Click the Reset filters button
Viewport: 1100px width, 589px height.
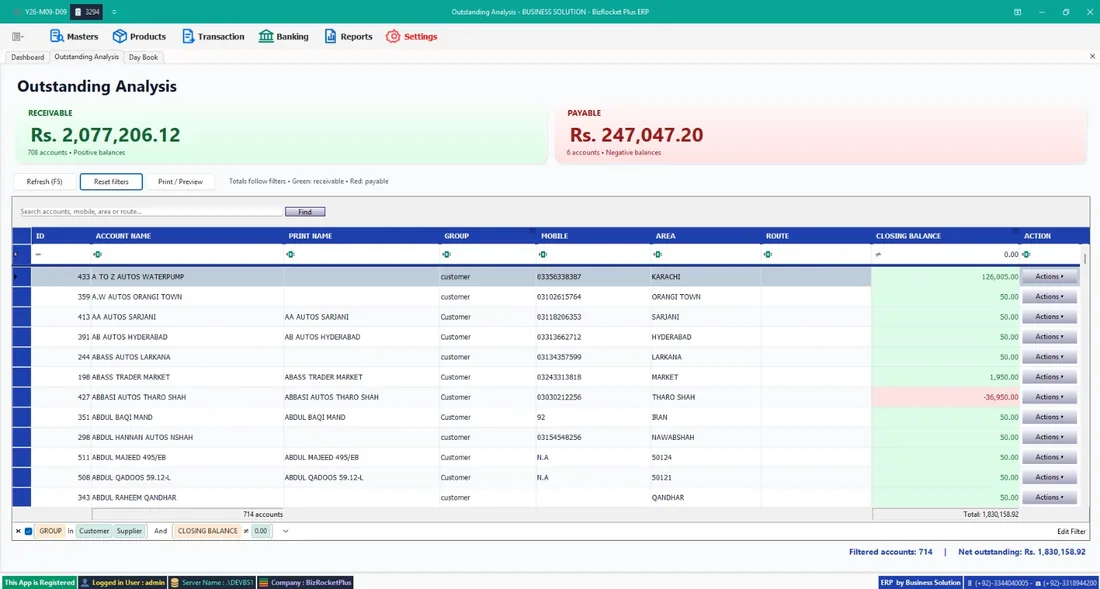[x=111, y=182]
